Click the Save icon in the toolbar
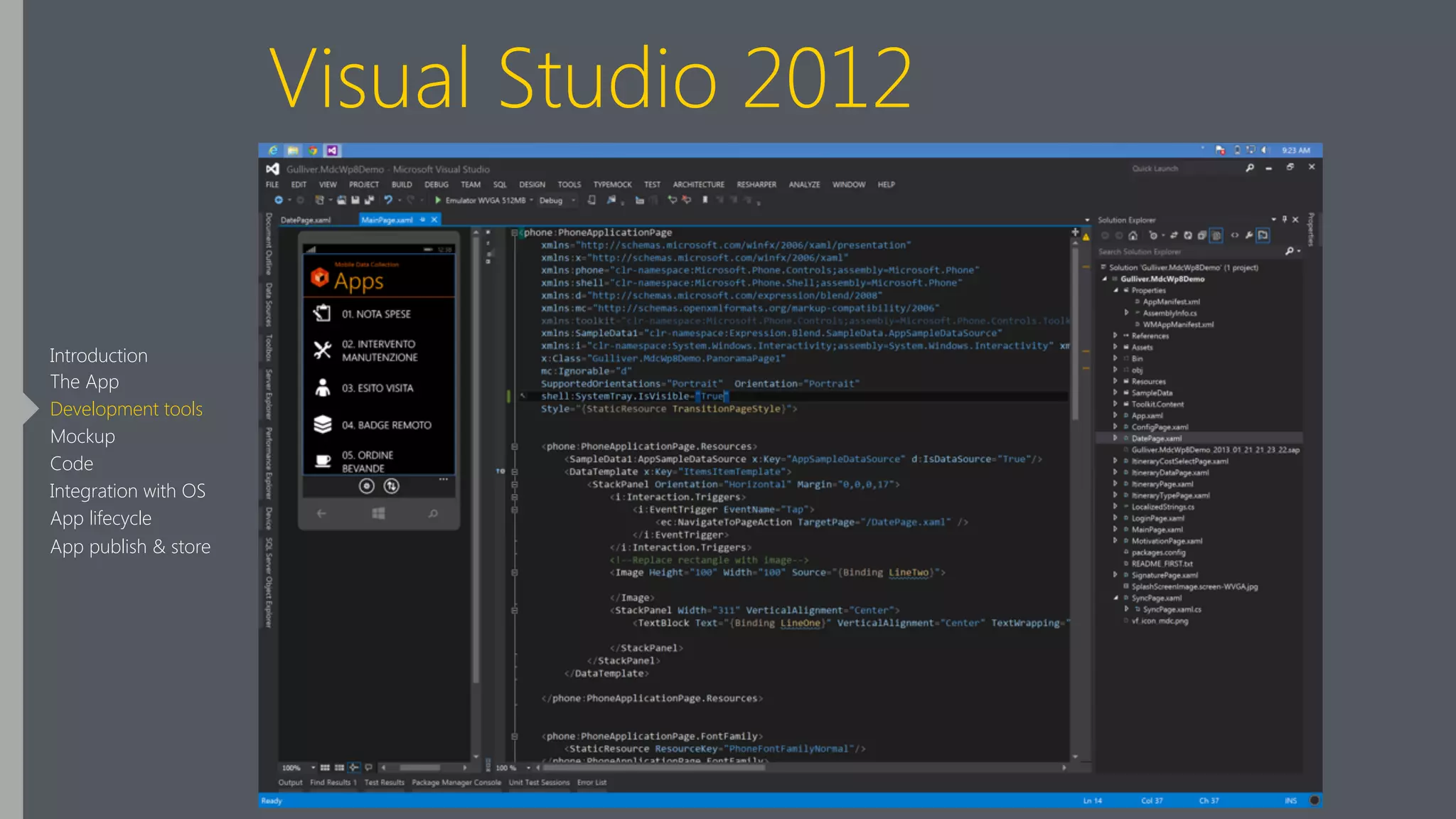 coord(355,200)
